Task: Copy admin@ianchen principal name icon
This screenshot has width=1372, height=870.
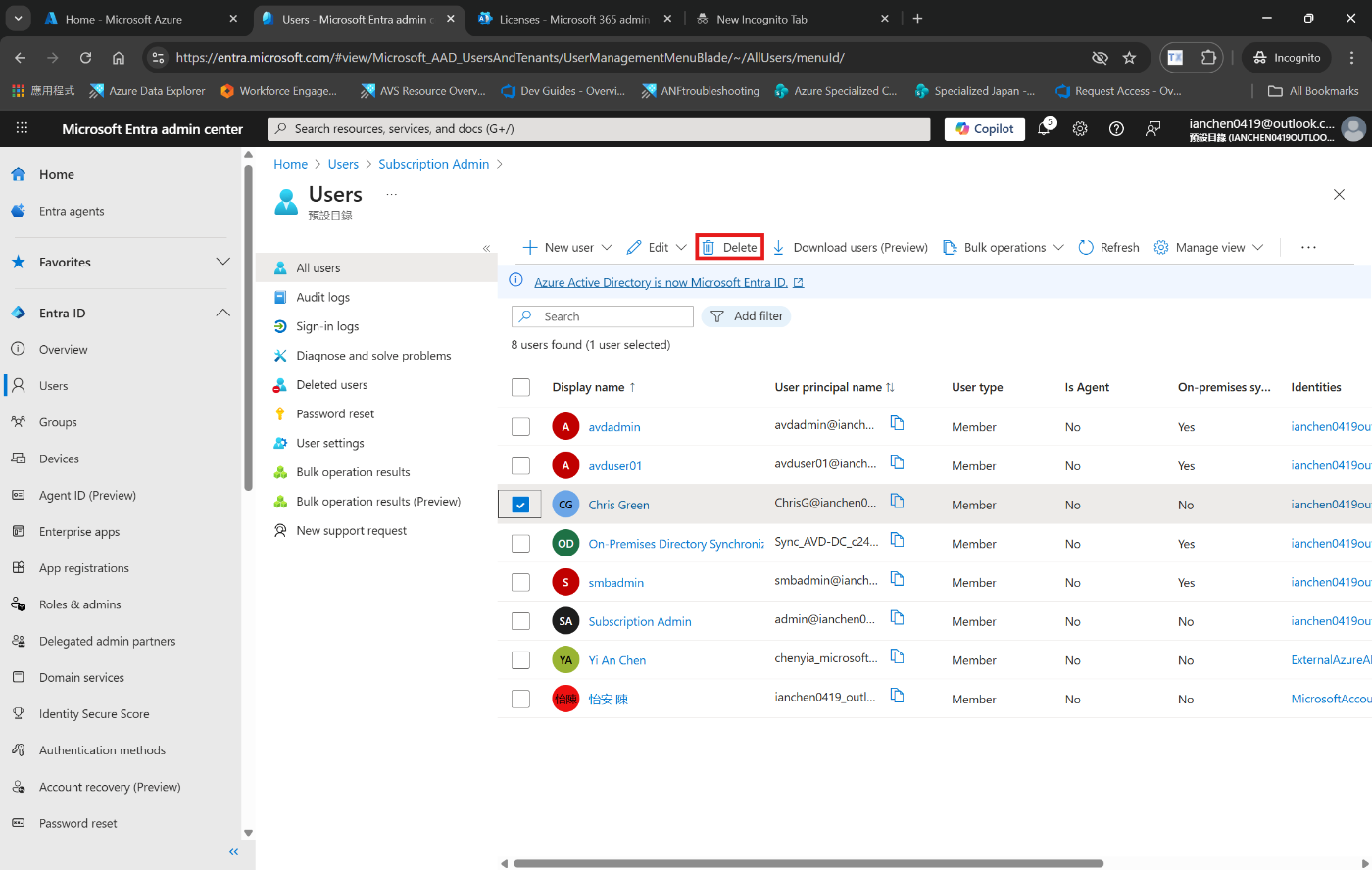Action: click(897, 617)
